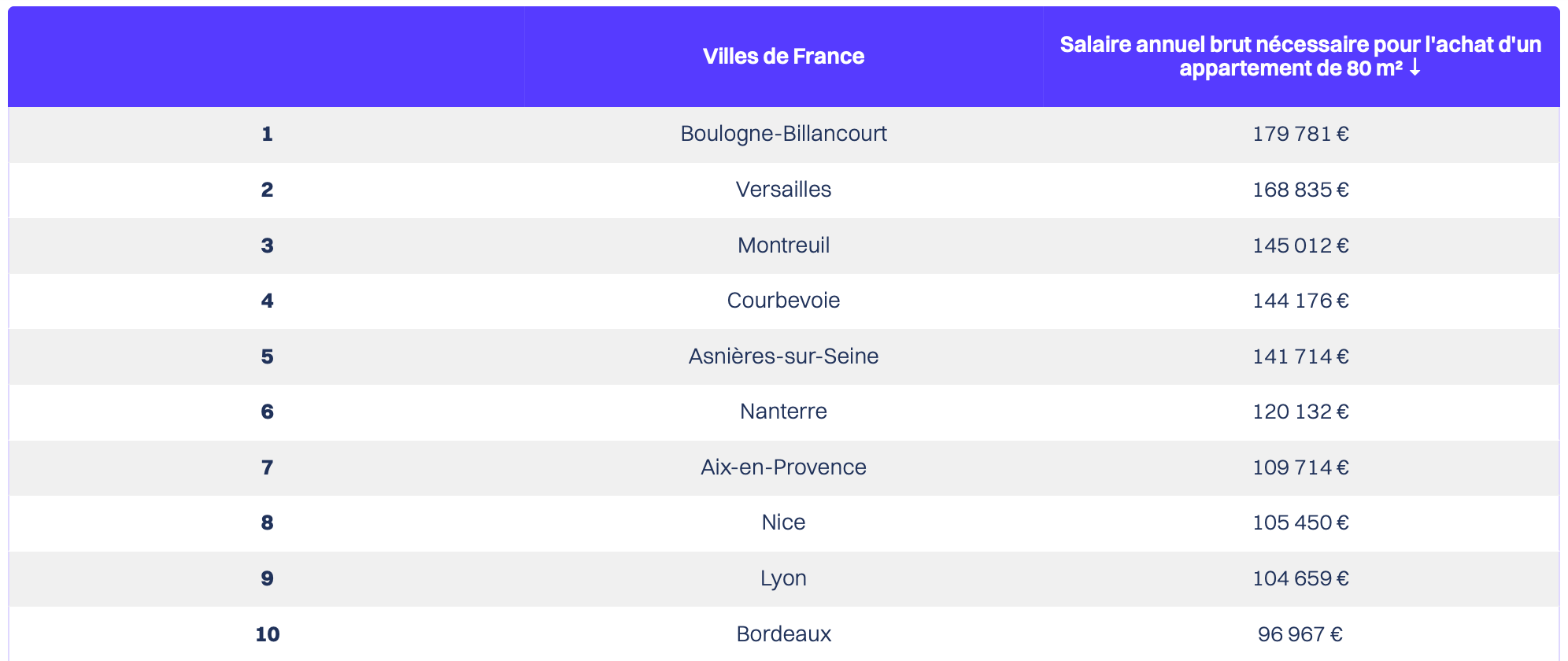Select rank number 1 cell
Screen dimensions: 1568x661
coord(267,134)
